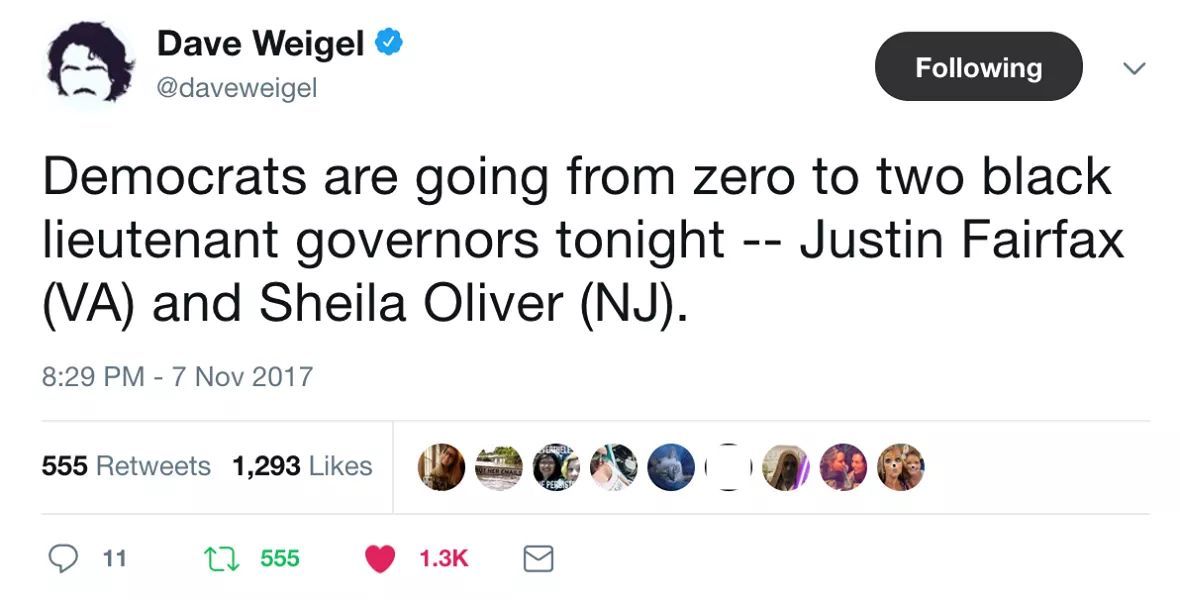Click the hooded figure liker avatar
This screenshot has height=600, width=1180.
786,467
